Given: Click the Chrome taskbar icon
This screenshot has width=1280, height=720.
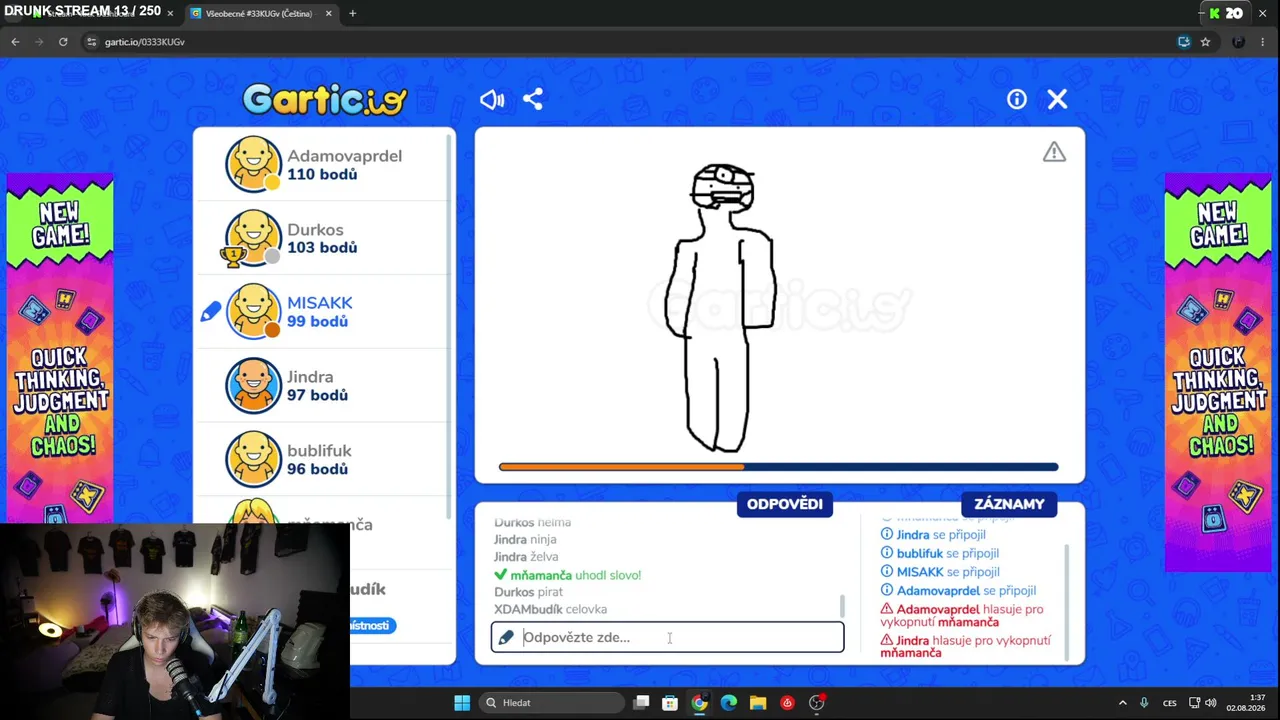Looking at the screenshot, I should 699,702.
